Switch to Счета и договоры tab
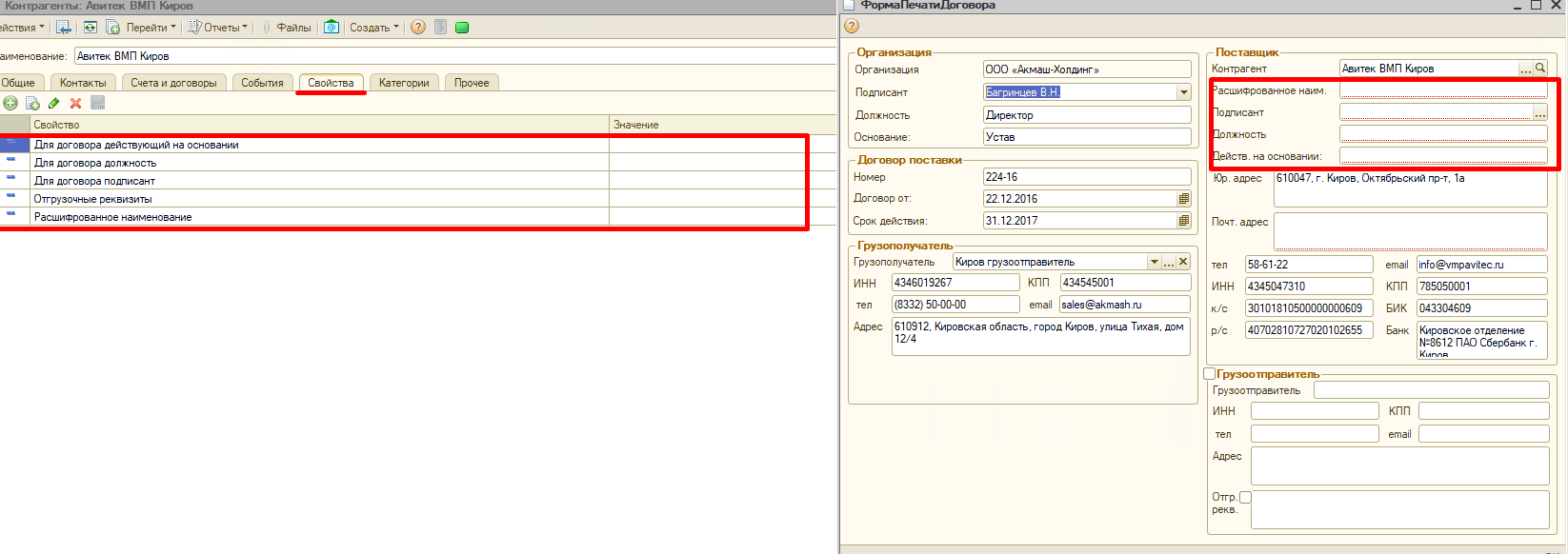 [x=173, y=83]
